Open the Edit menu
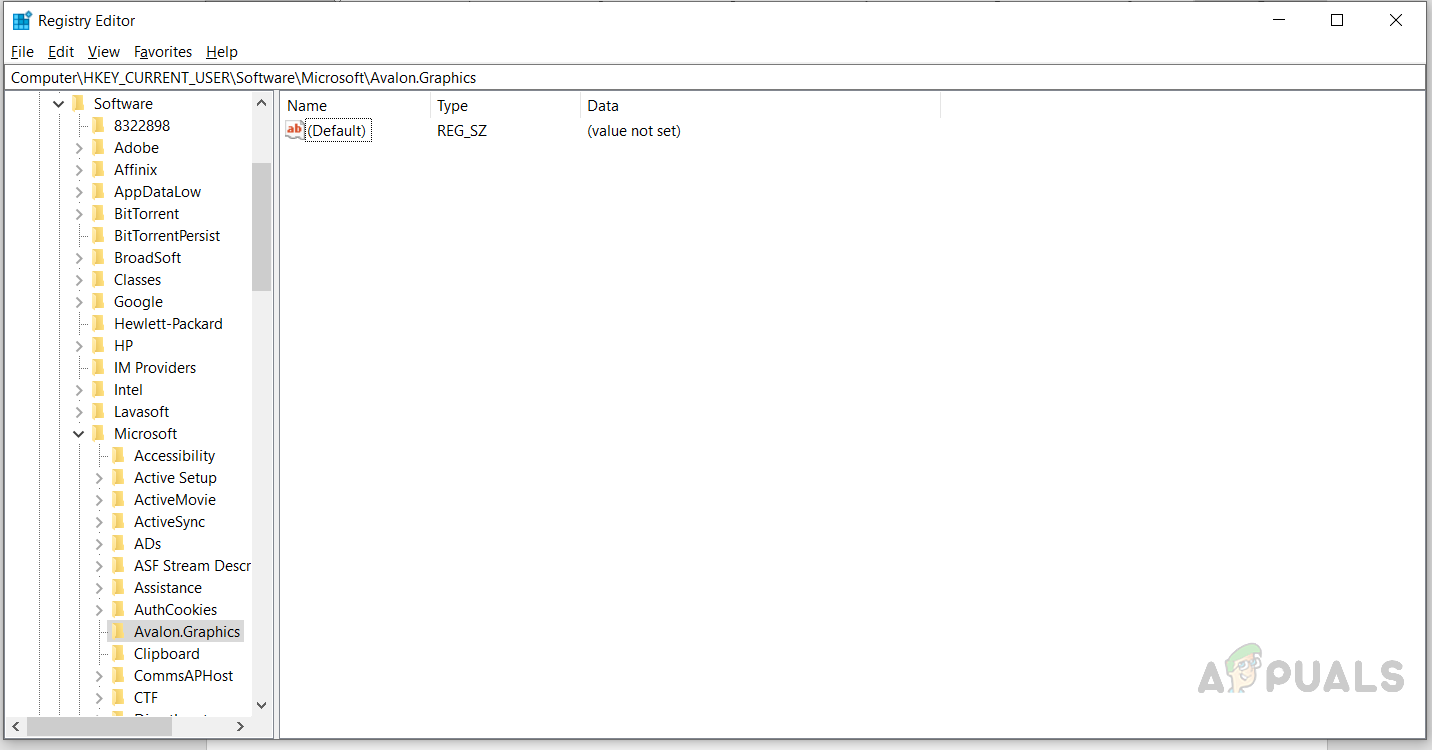1432x750 pixels. [x=61, y=52]
